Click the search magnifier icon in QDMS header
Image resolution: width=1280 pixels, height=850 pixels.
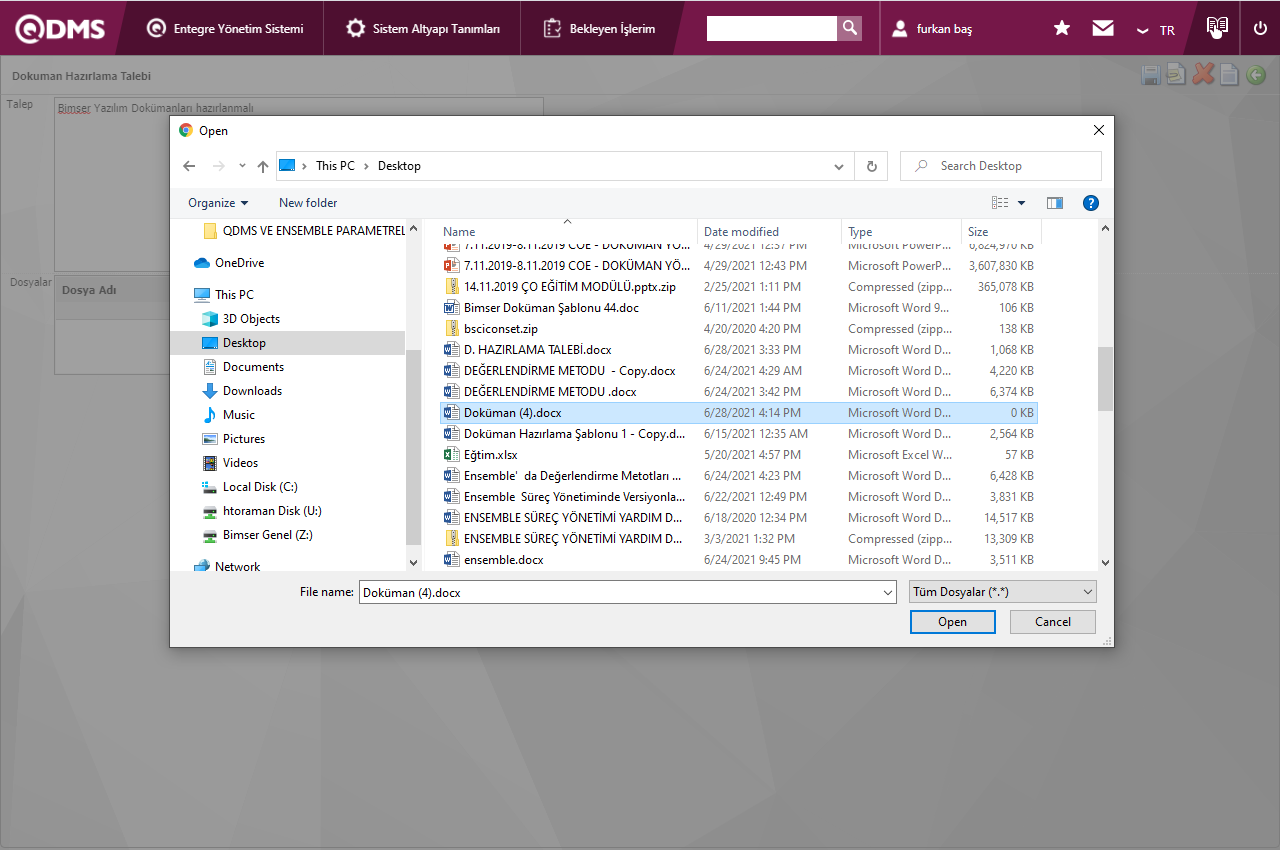pos(849,28)
